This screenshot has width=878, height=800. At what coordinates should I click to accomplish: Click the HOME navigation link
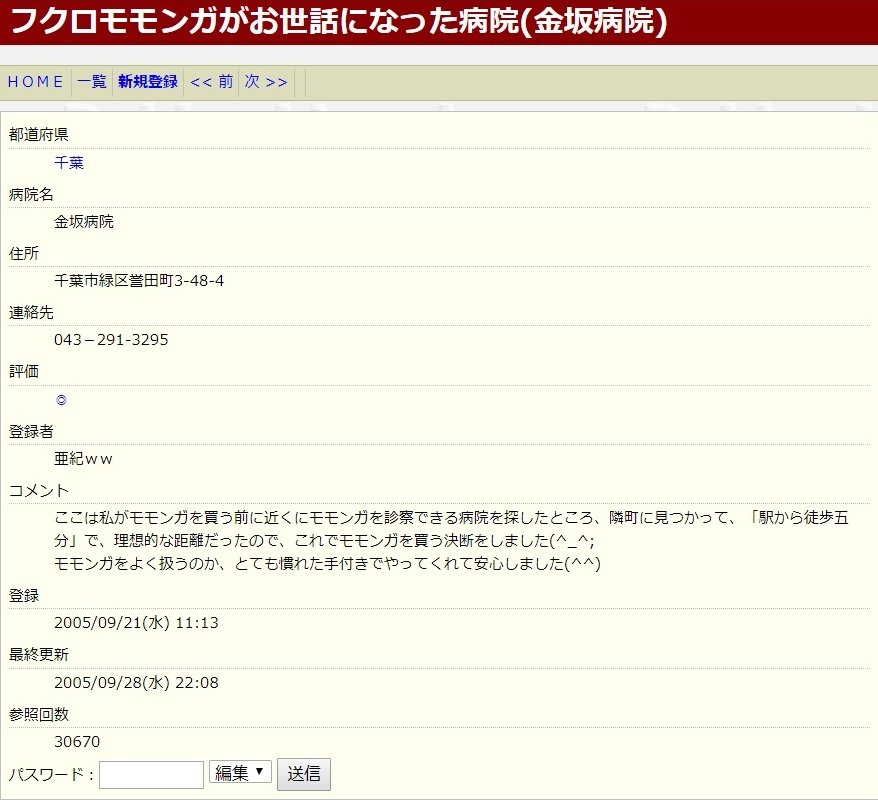pos(36,82)
